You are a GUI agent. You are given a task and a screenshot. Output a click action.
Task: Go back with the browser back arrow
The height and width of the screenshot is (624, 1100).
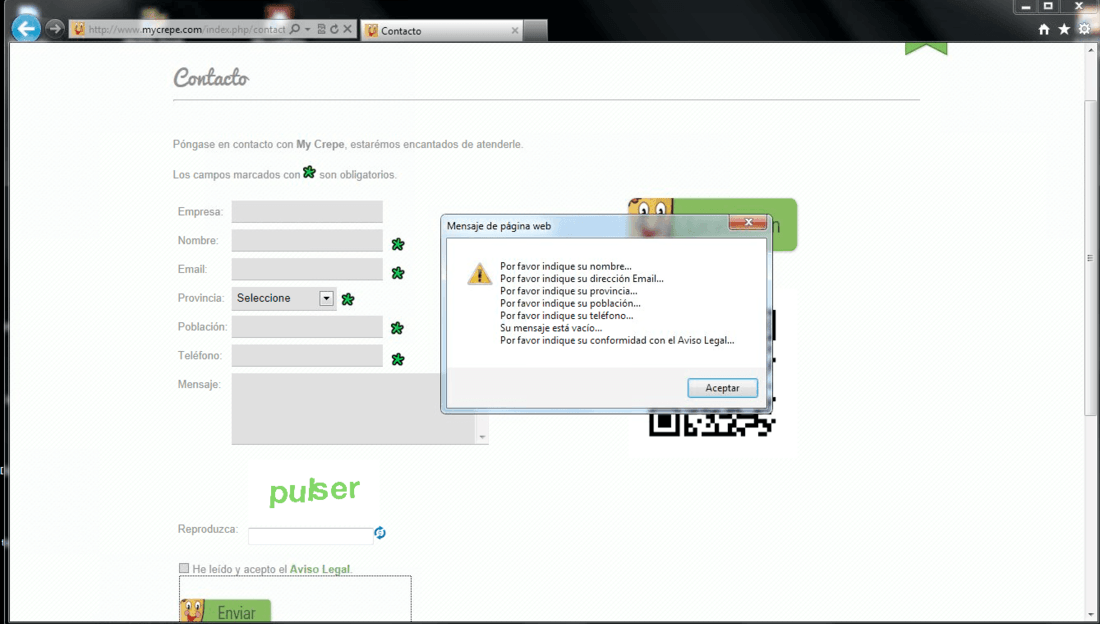click(26, 29)
